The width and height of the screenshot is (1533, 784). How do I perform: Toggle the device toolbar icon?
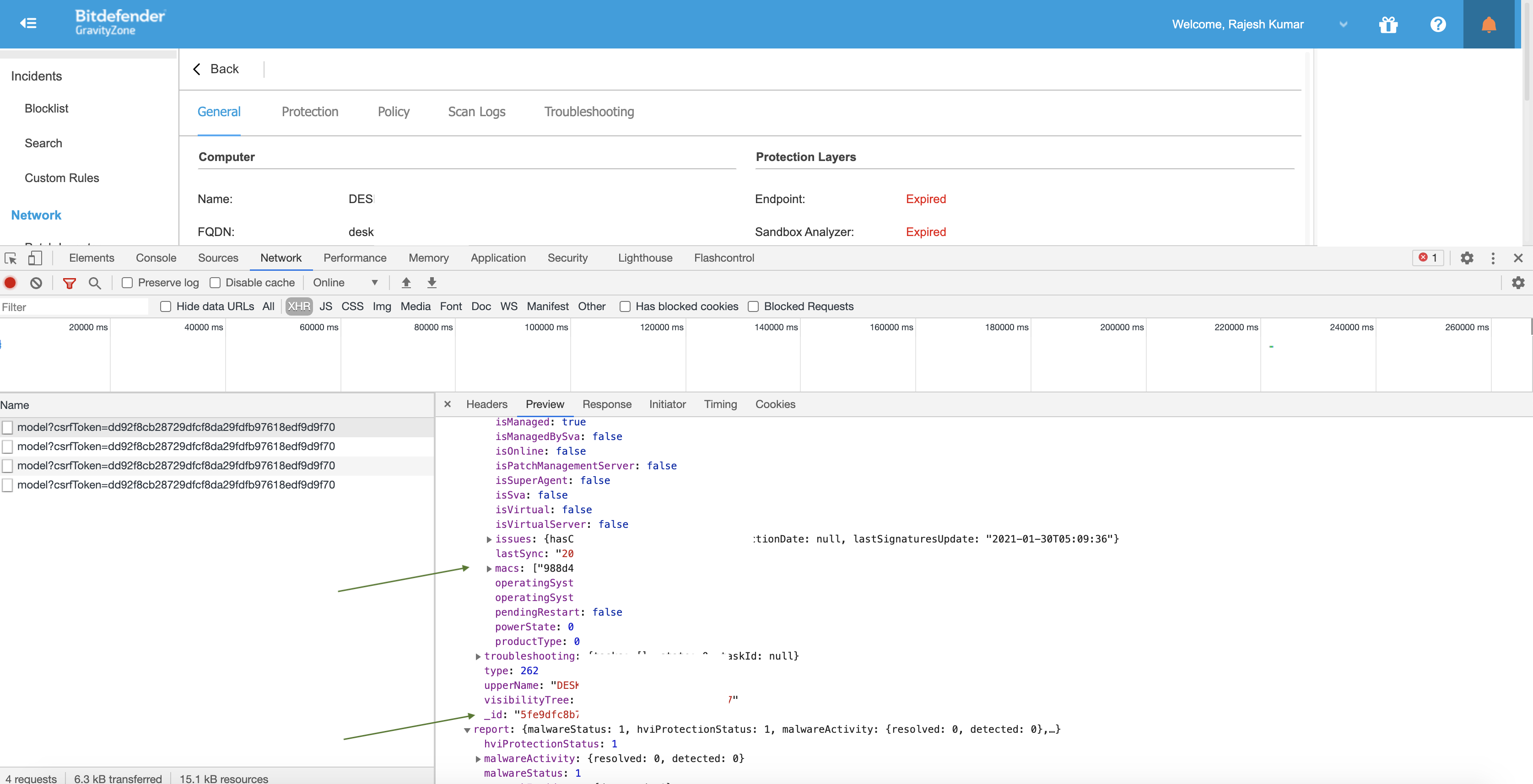[35, 258]
